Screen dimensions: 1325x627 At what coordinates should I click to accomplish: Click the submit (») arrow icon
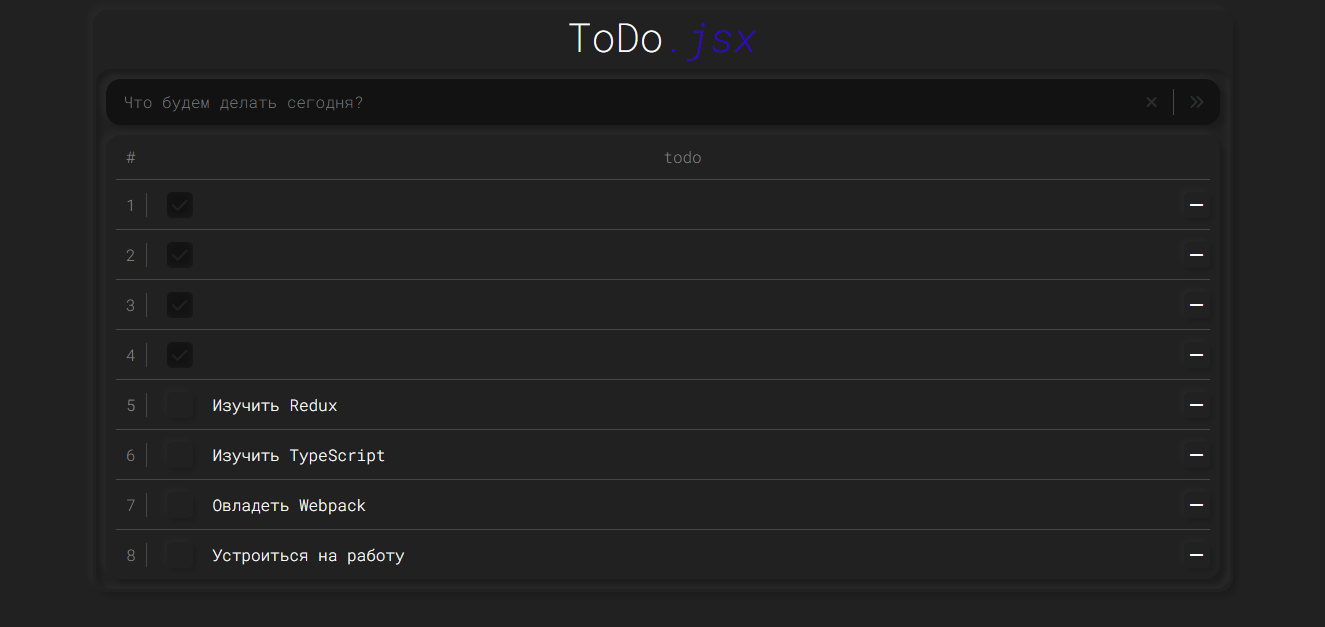(1197, 101)
